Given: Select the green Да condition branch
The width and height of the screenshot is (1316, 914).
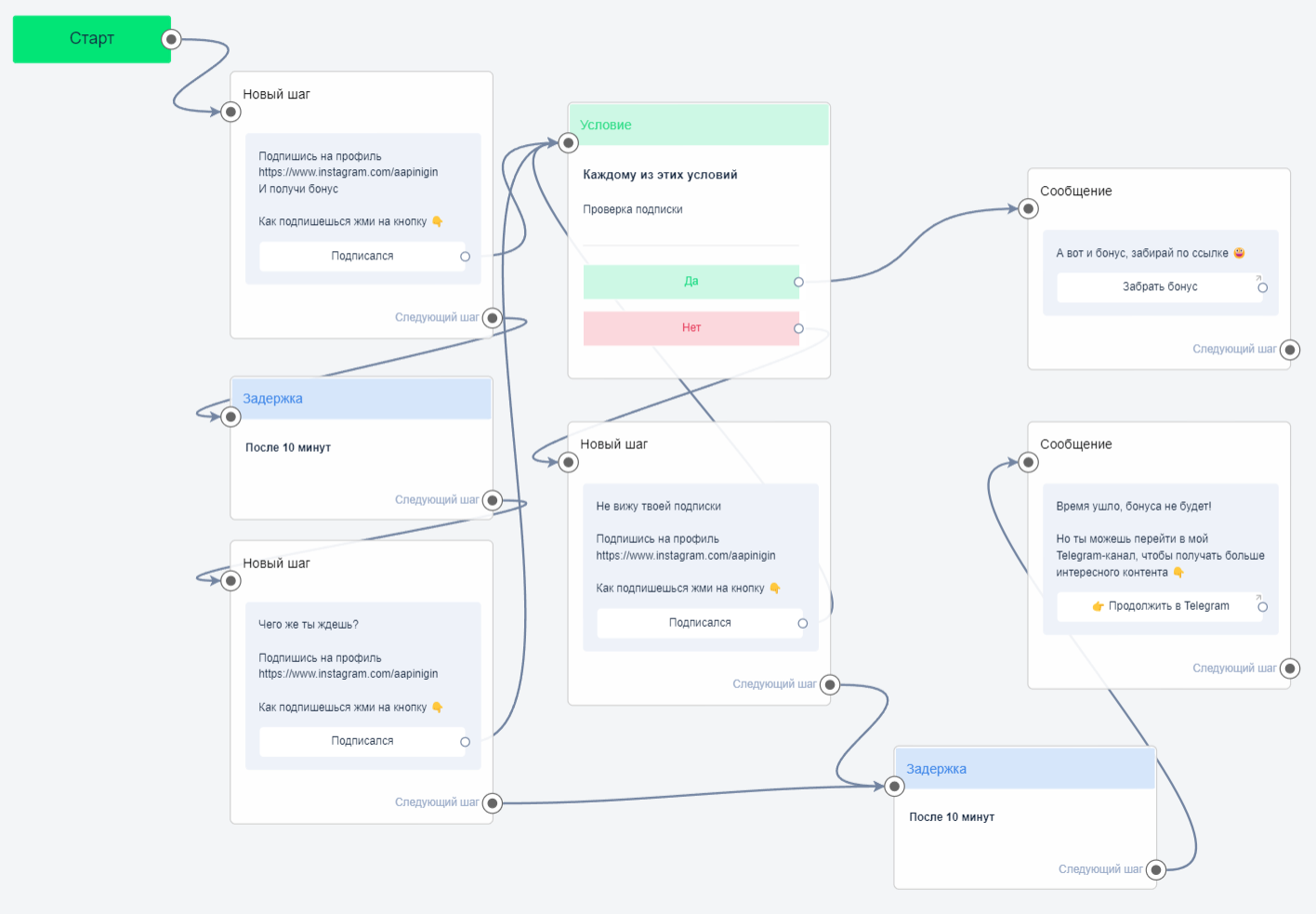Looking at the screenshot, I should pos(691,282).
